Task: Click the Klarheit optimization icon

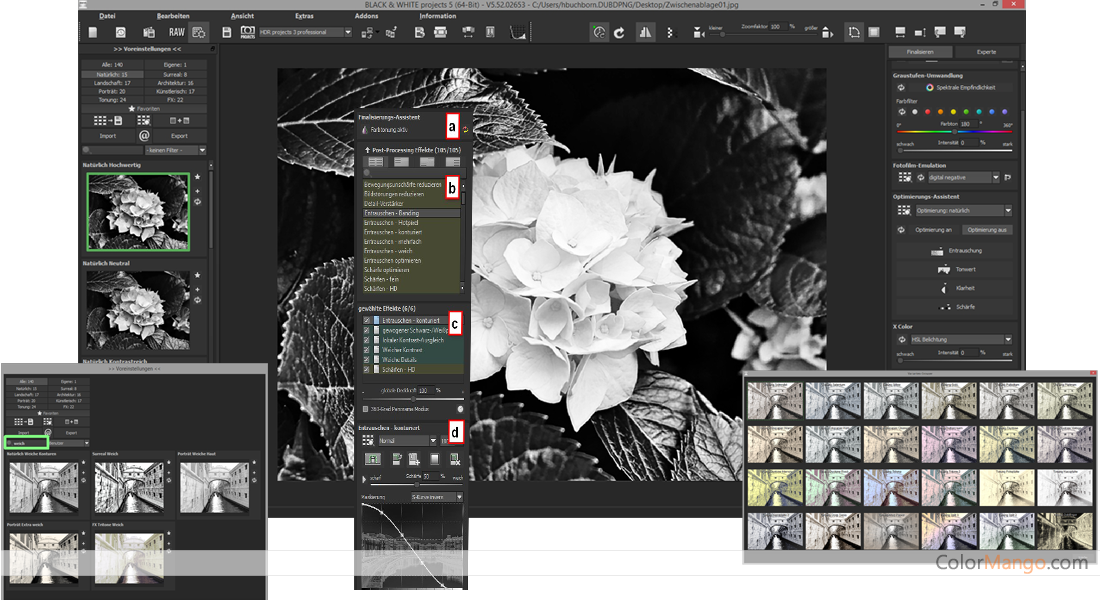Action: [944, 288]
